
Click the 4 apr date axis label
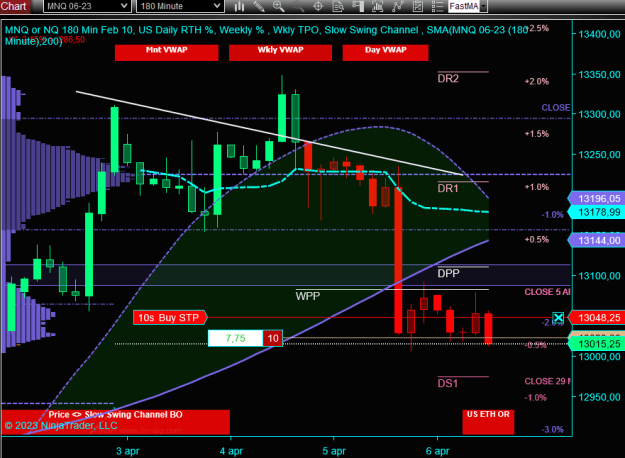(x=231, y=451)
